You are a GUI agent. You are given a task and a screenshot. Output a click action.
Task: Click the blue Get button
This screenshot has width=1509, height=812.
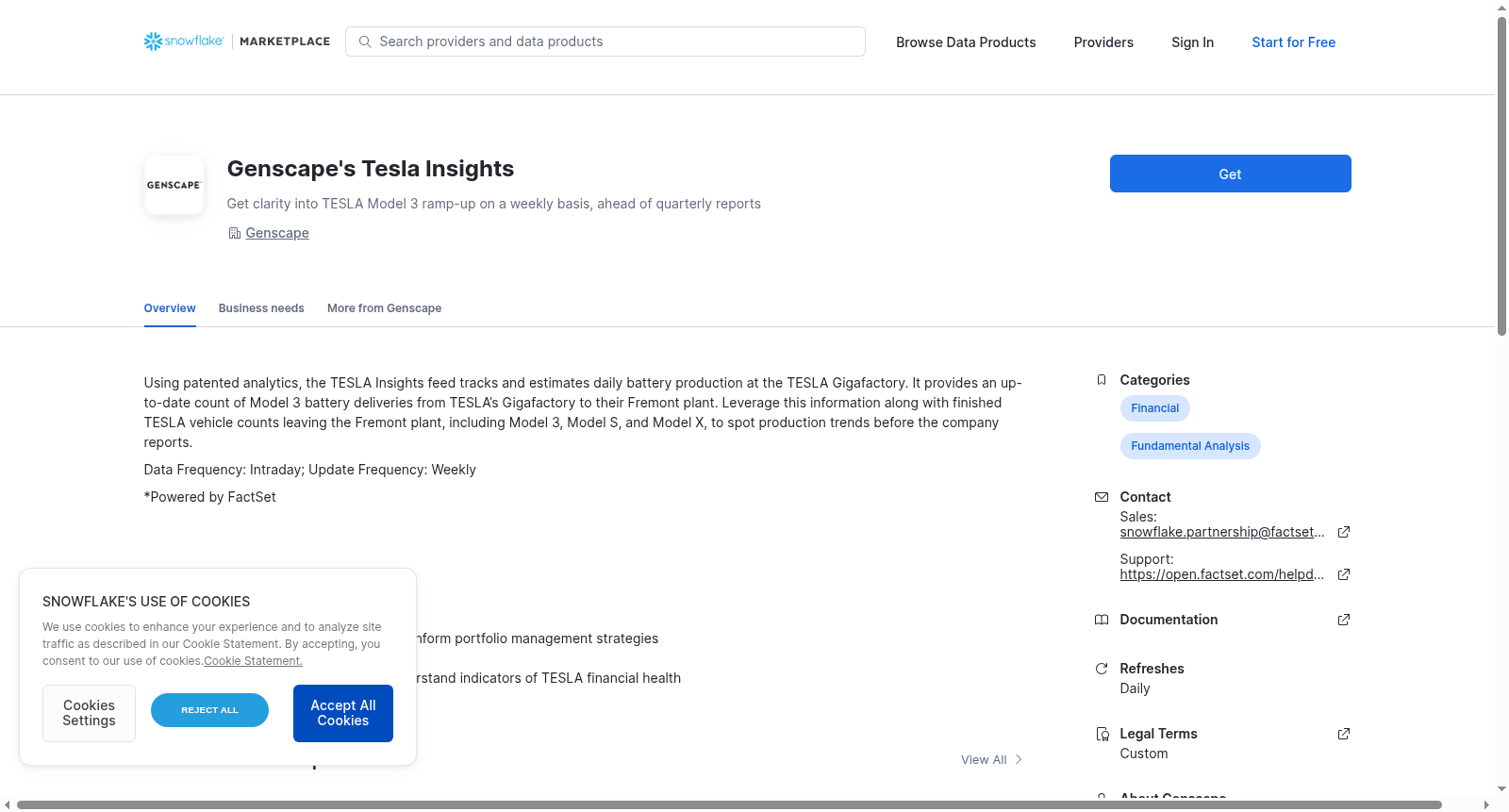(x=1230, y=174)
